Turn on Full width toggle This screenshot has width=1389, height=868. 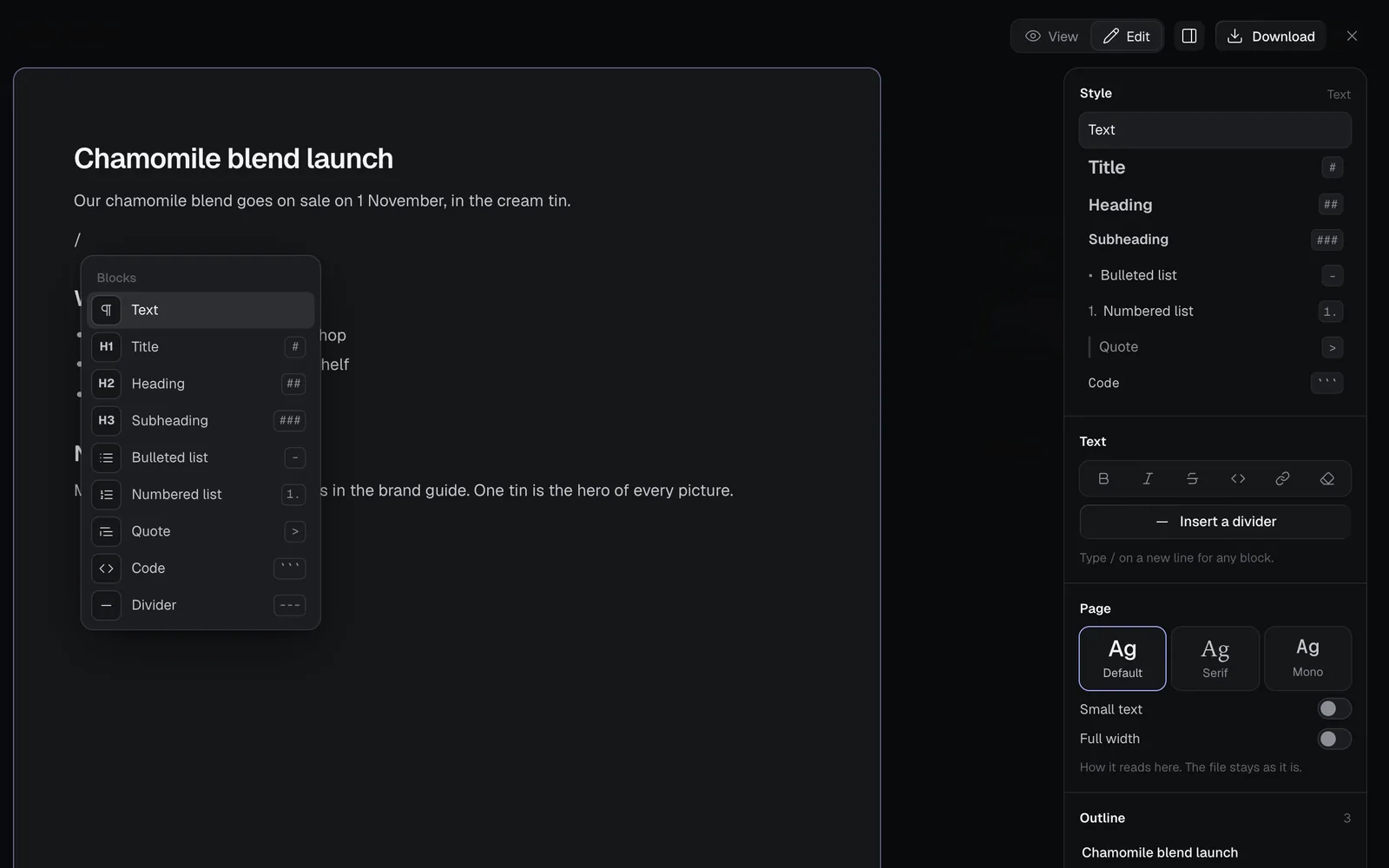1334,739
